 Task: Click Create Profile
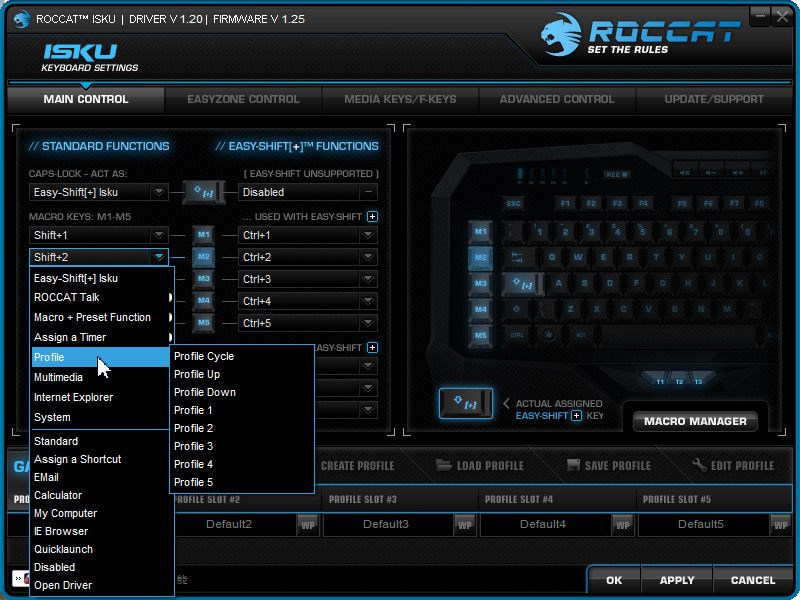point(357,465)
